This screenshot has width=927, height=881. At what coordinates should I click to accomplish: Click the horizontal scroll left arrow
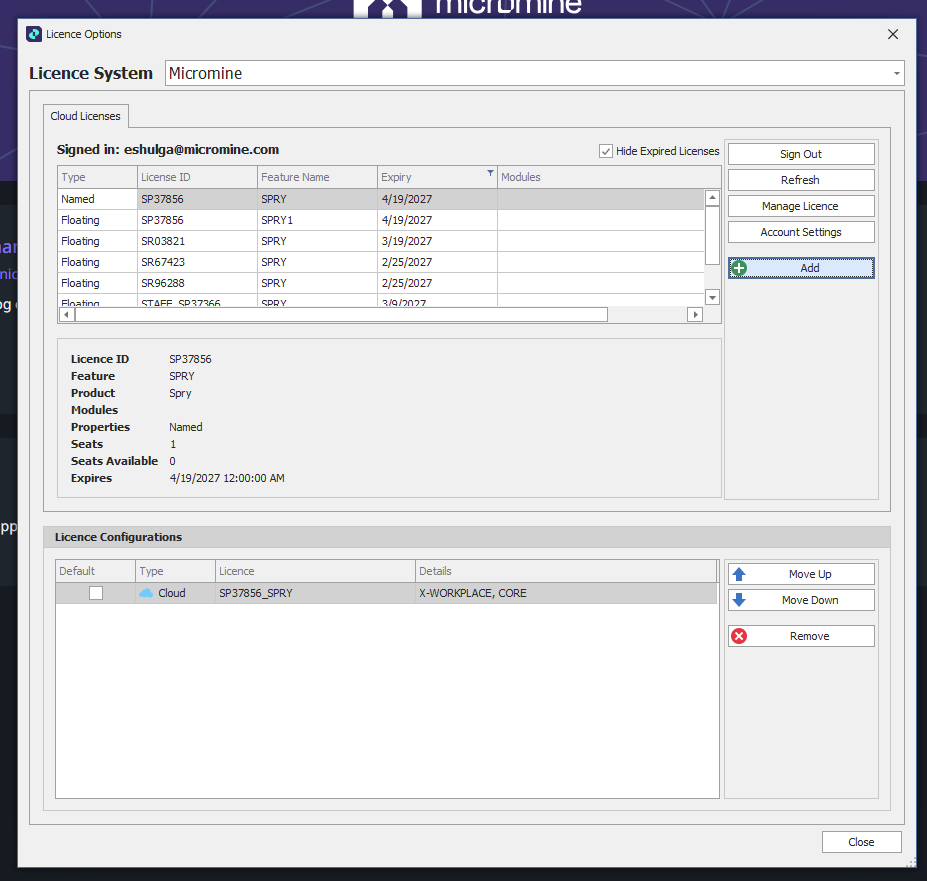point(67,315)
